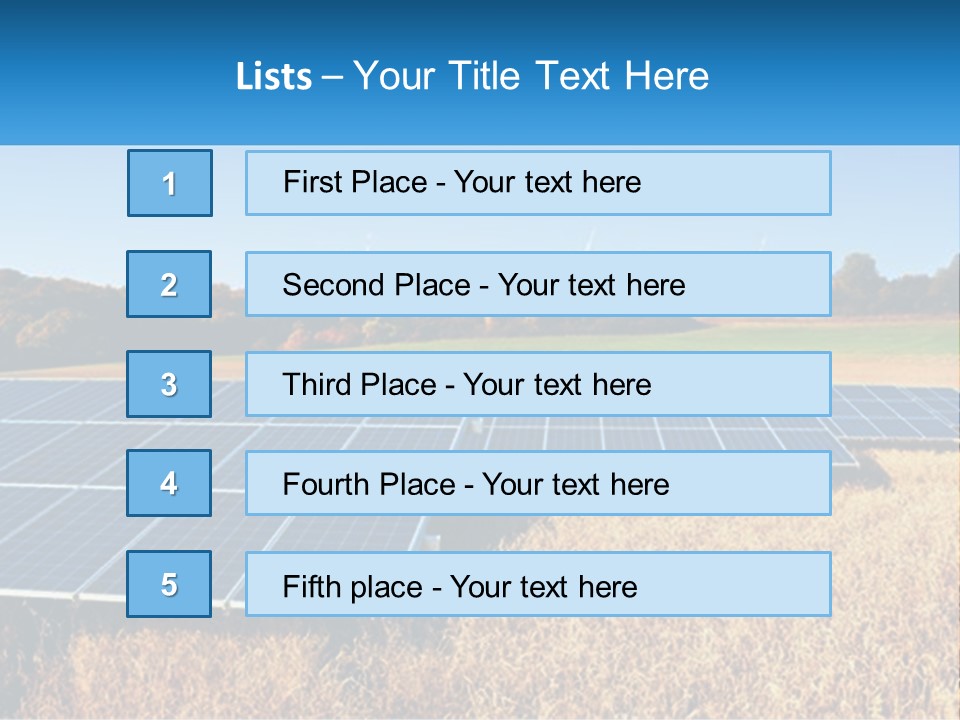The height and width of the screenshot is (720, 960).
Task: Select the 'Second Place' text box
Action: [538, 284]
